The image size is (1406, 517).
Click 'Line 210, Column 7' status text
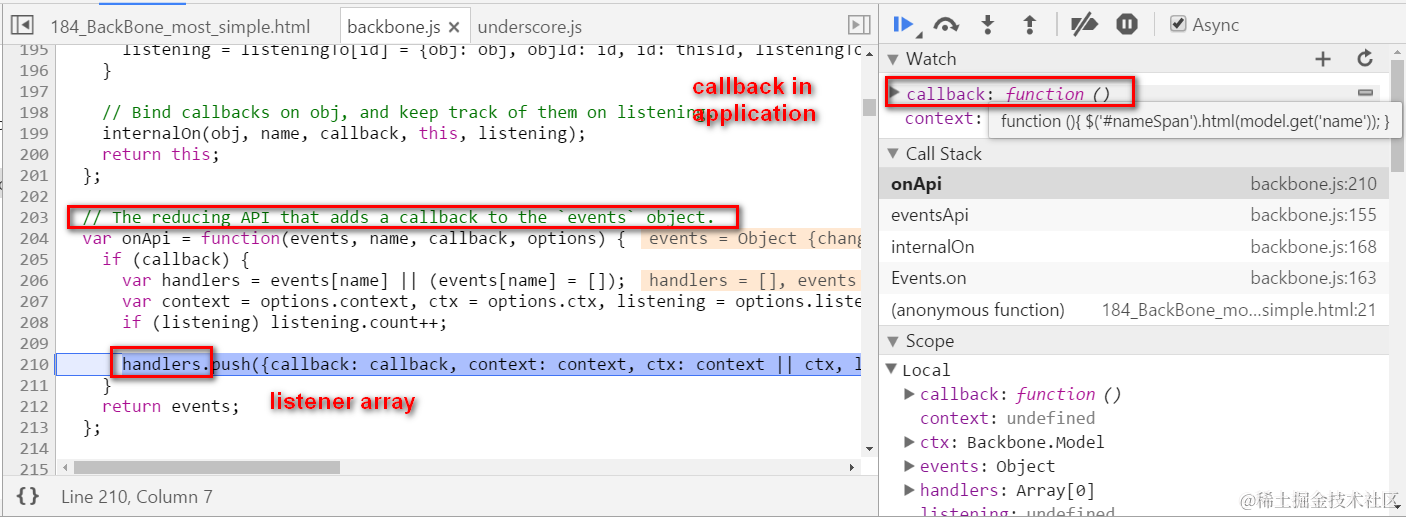pos(136,496)
